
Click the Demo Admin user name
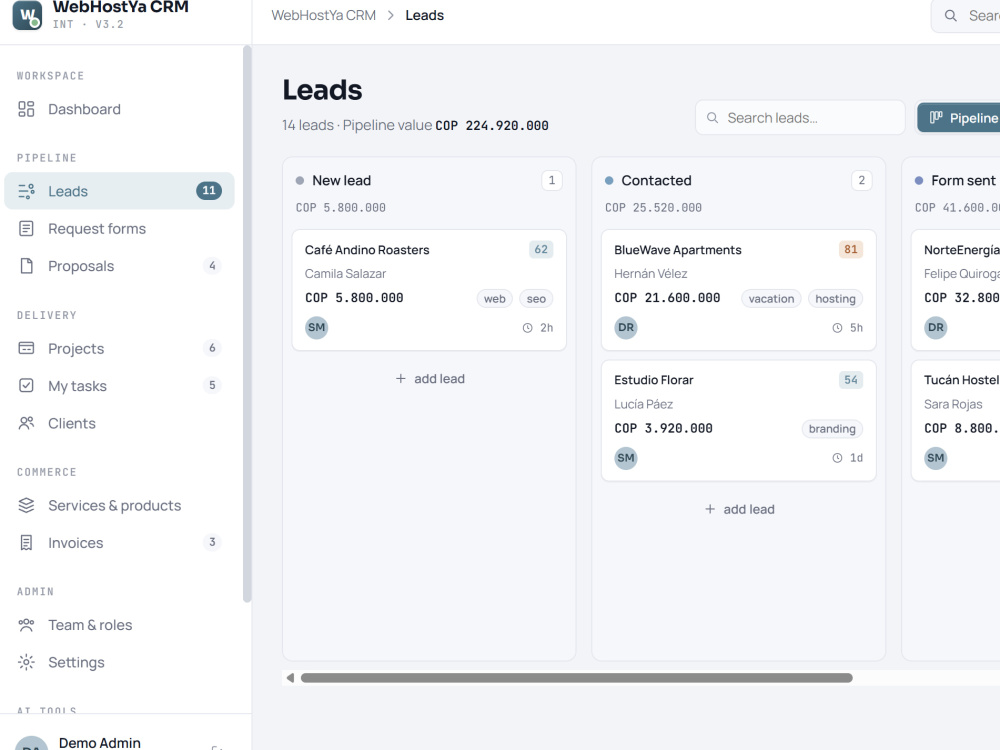coord(99,743)
